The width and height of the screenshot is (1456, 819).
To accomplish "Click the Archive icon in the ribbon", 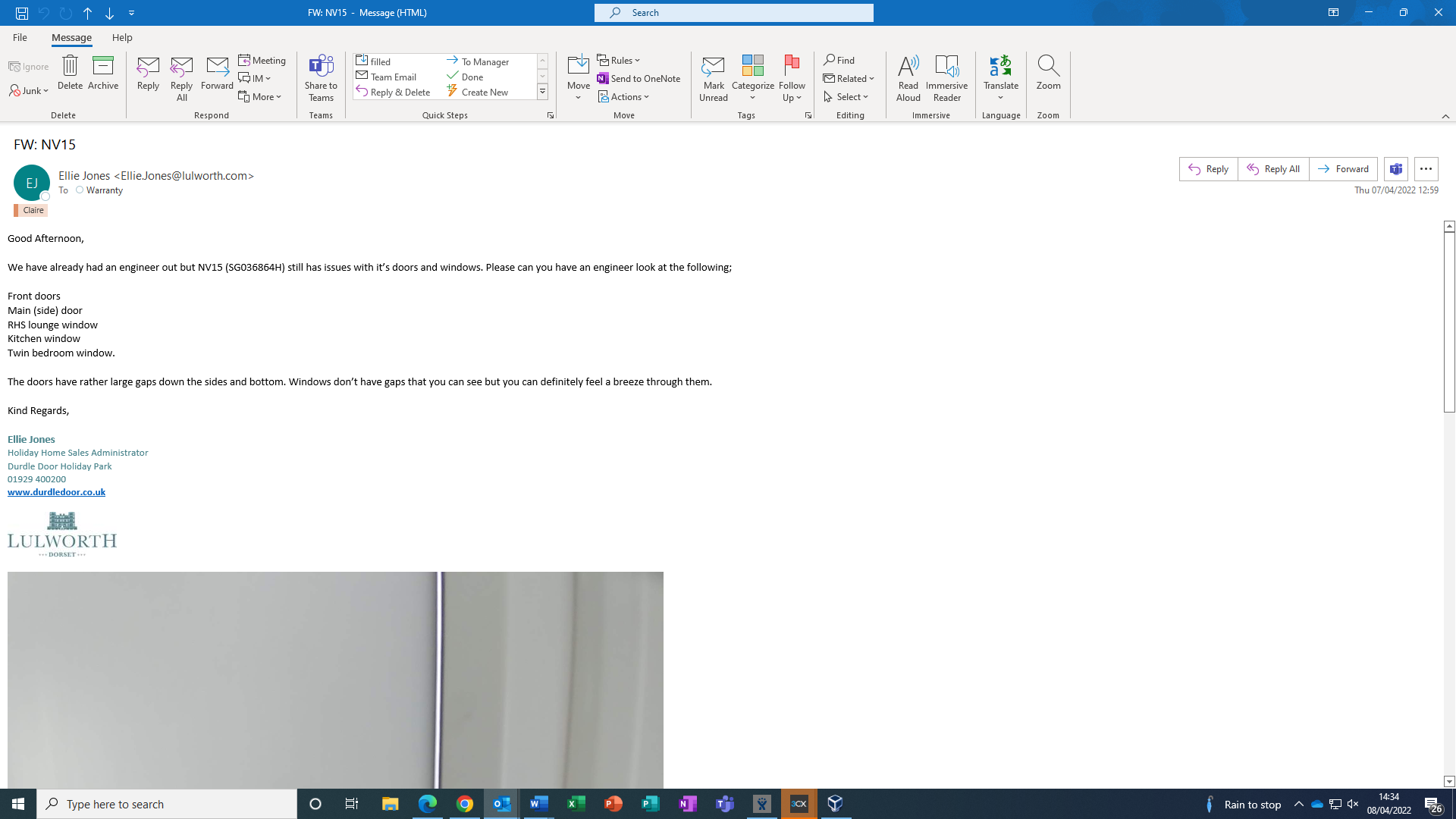I will 103,67.
